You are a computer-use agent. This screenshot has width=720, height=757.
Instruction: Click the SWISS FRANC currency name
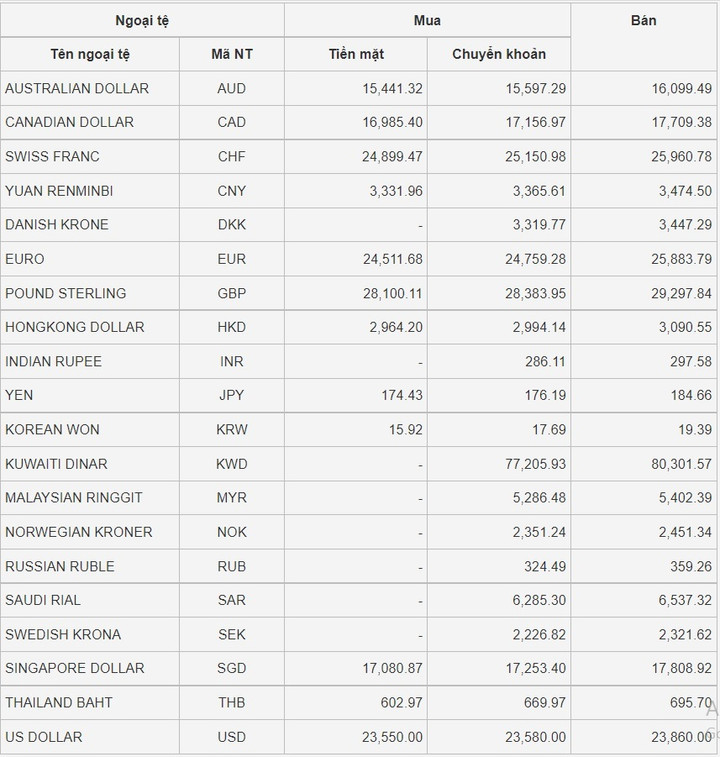52,156
